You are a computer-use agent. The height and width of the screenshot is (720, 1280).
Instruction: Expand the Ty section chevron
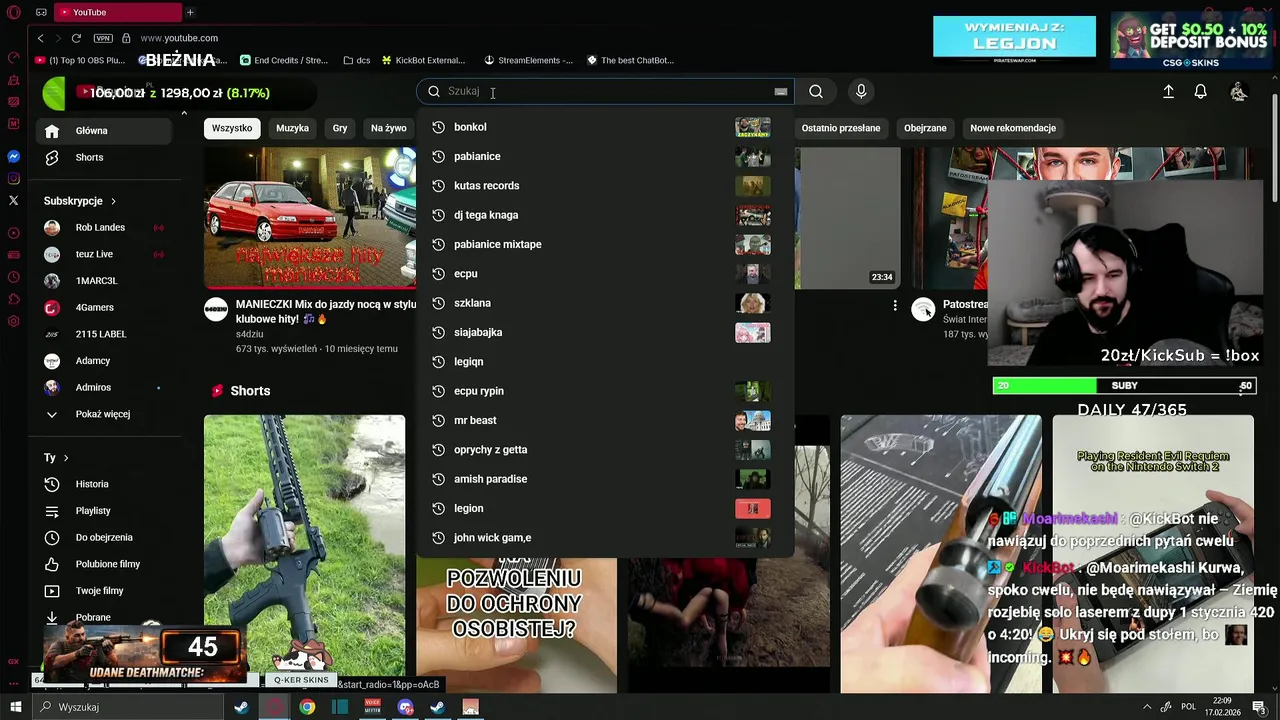click(66, 458)
